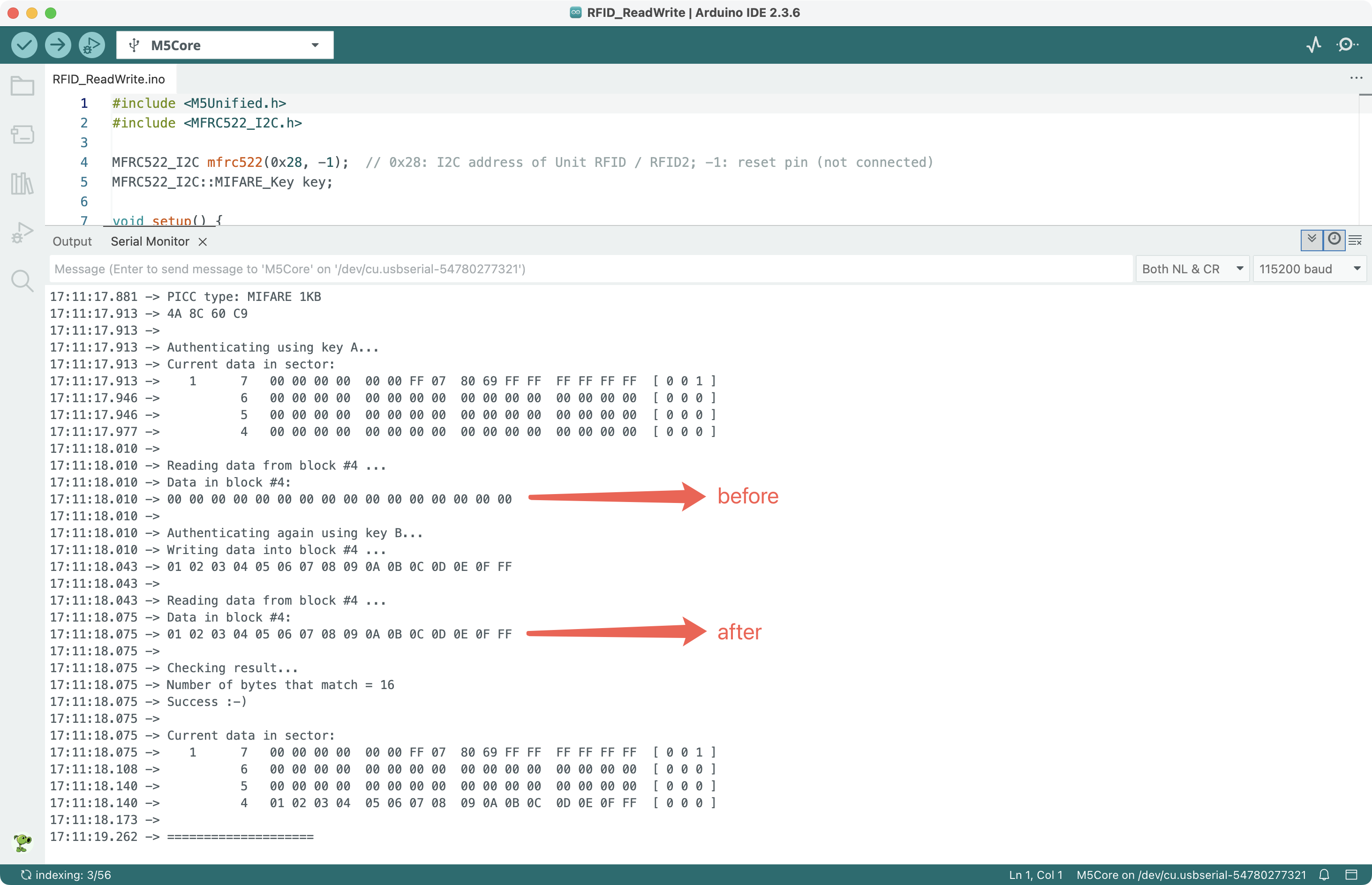Clear the Serial Monitor output

(x=1355, y=240)
